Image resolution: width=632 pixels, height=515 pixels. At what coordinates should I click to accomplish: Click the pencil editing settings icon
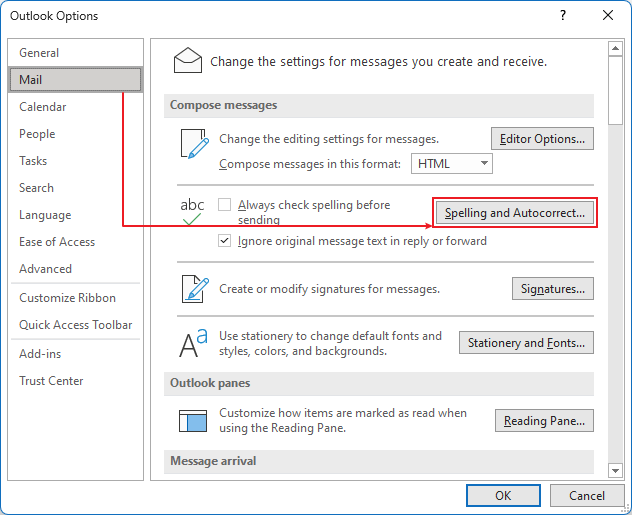click(x=193, y=144)
